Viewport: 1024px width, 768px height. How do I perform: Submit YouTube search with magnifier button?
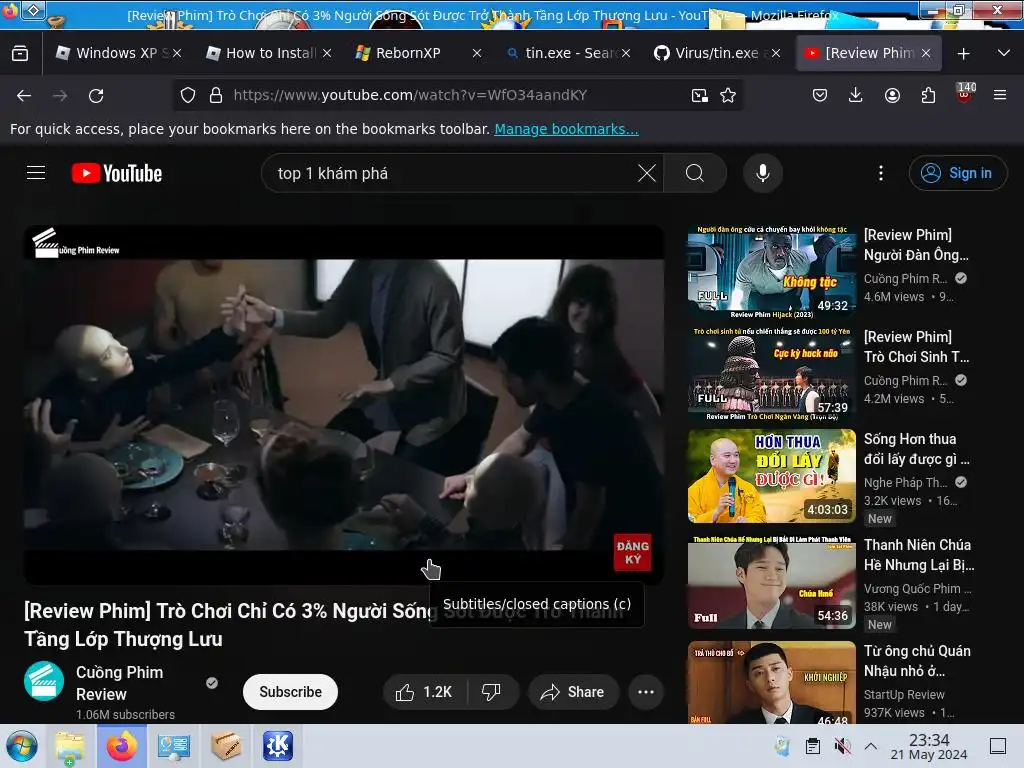[695, 173]
